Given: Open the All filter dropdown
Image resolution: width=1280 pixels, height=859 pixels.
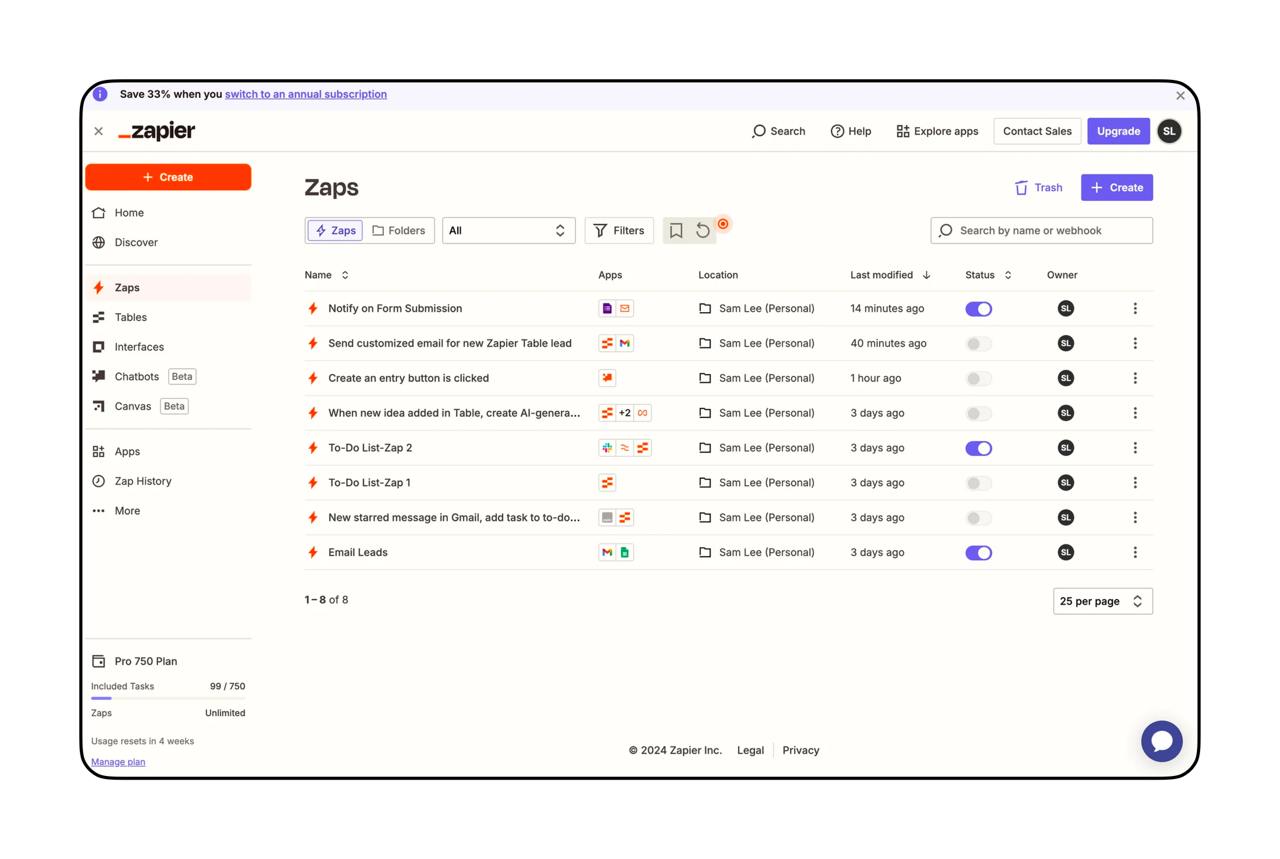Looking at the screenshot, I should click(509, 231).
